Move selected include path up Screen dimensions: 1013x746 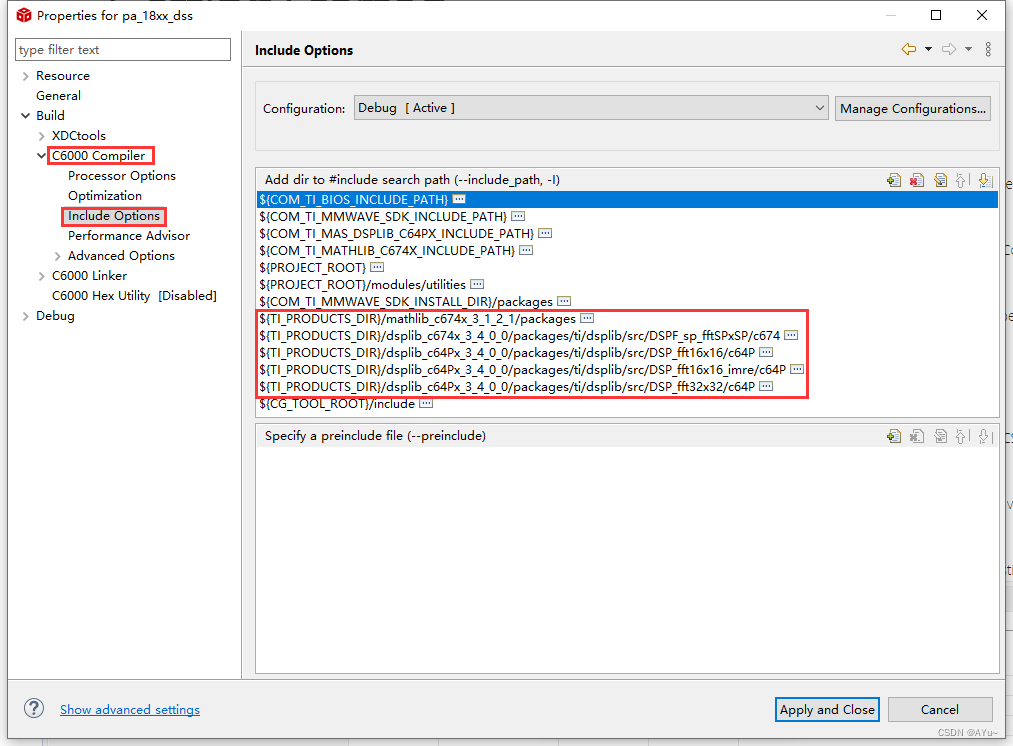coord(962,180)
